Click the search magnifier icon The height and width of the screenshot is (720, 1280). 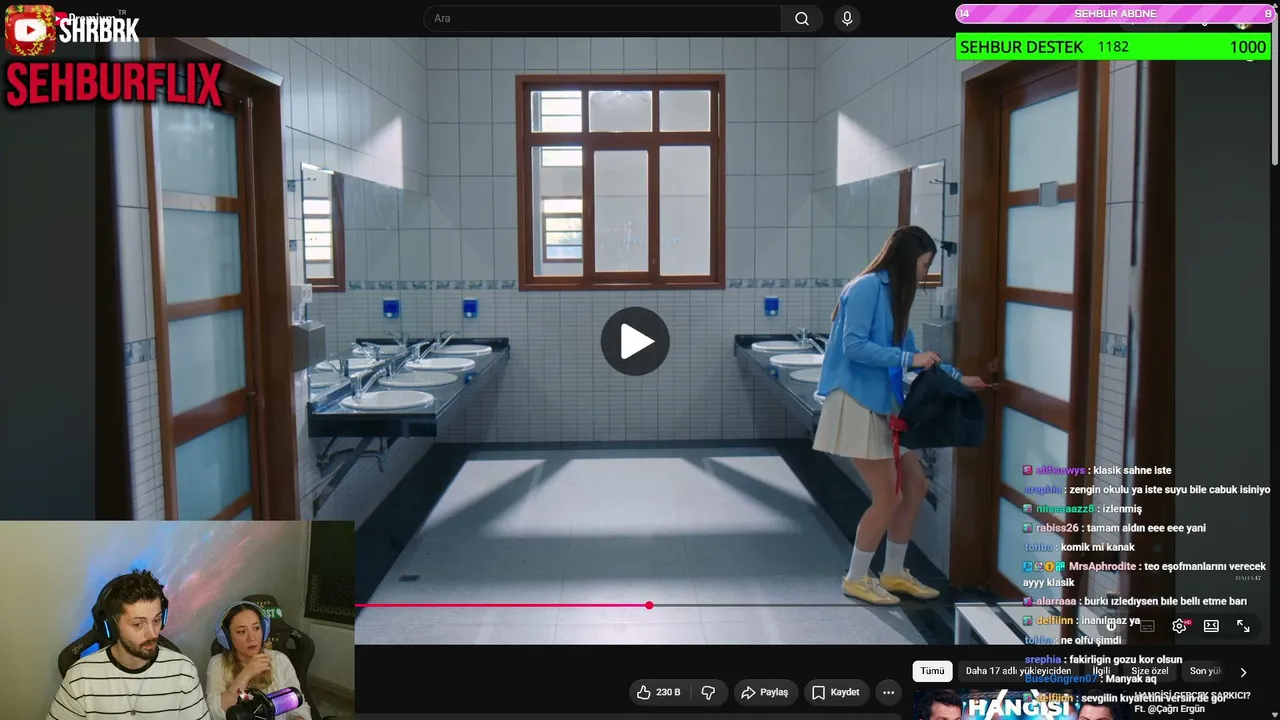point(802,19)
